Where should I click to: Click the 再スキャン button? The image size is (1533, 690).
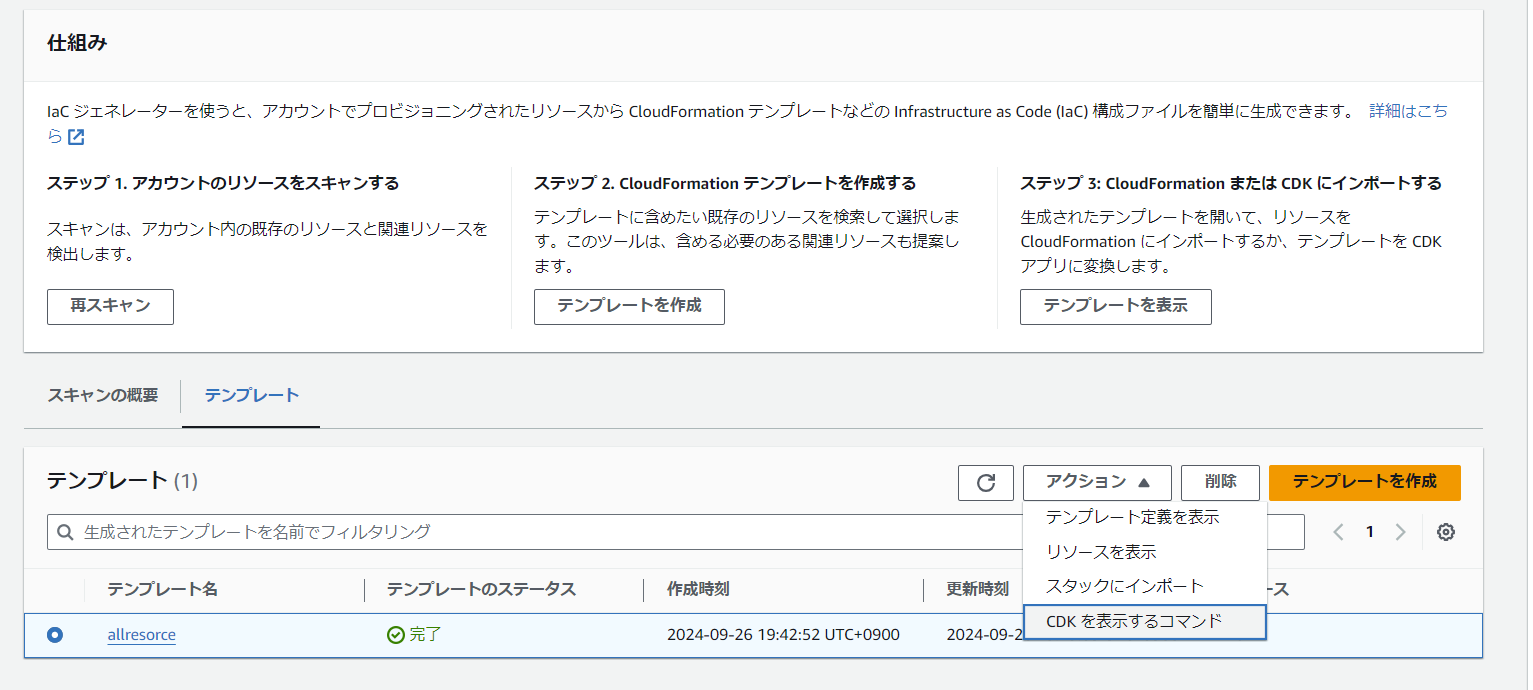coord(110,306)
